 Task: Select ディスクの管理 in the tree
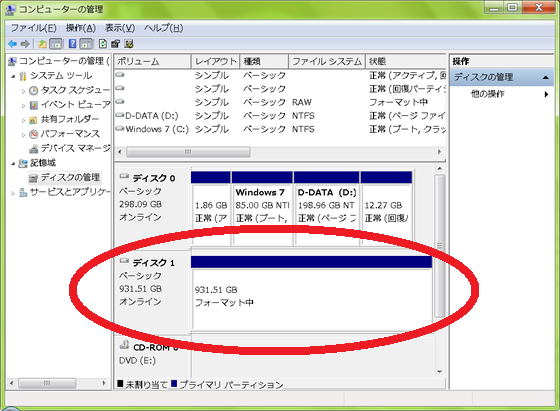(64, 177)
